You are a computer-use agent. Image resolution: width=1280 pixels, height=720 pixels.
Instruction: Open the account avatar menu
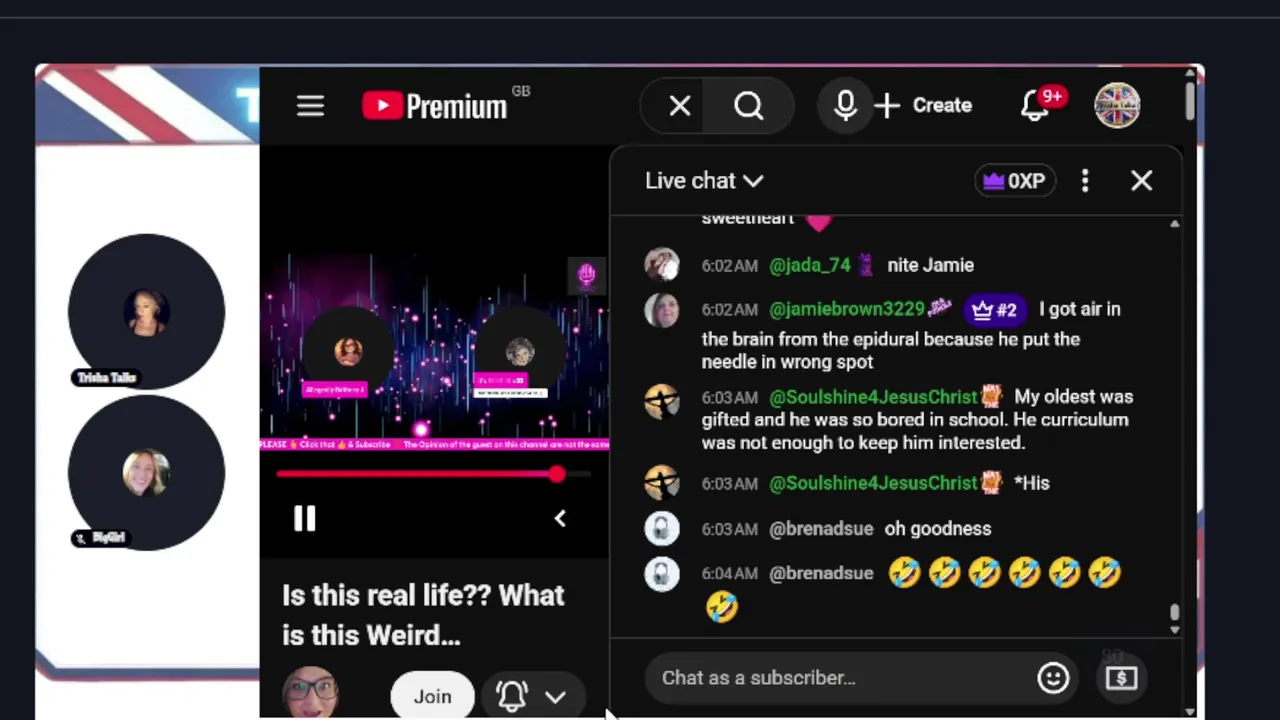[x=1117, y=105]
